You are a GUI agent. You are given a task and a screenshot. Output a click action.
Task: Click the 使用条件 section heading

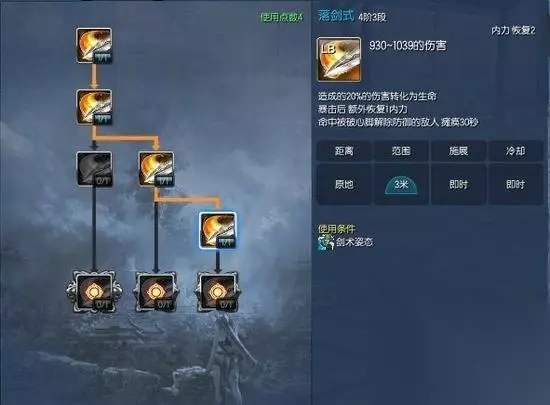point(336,229)
